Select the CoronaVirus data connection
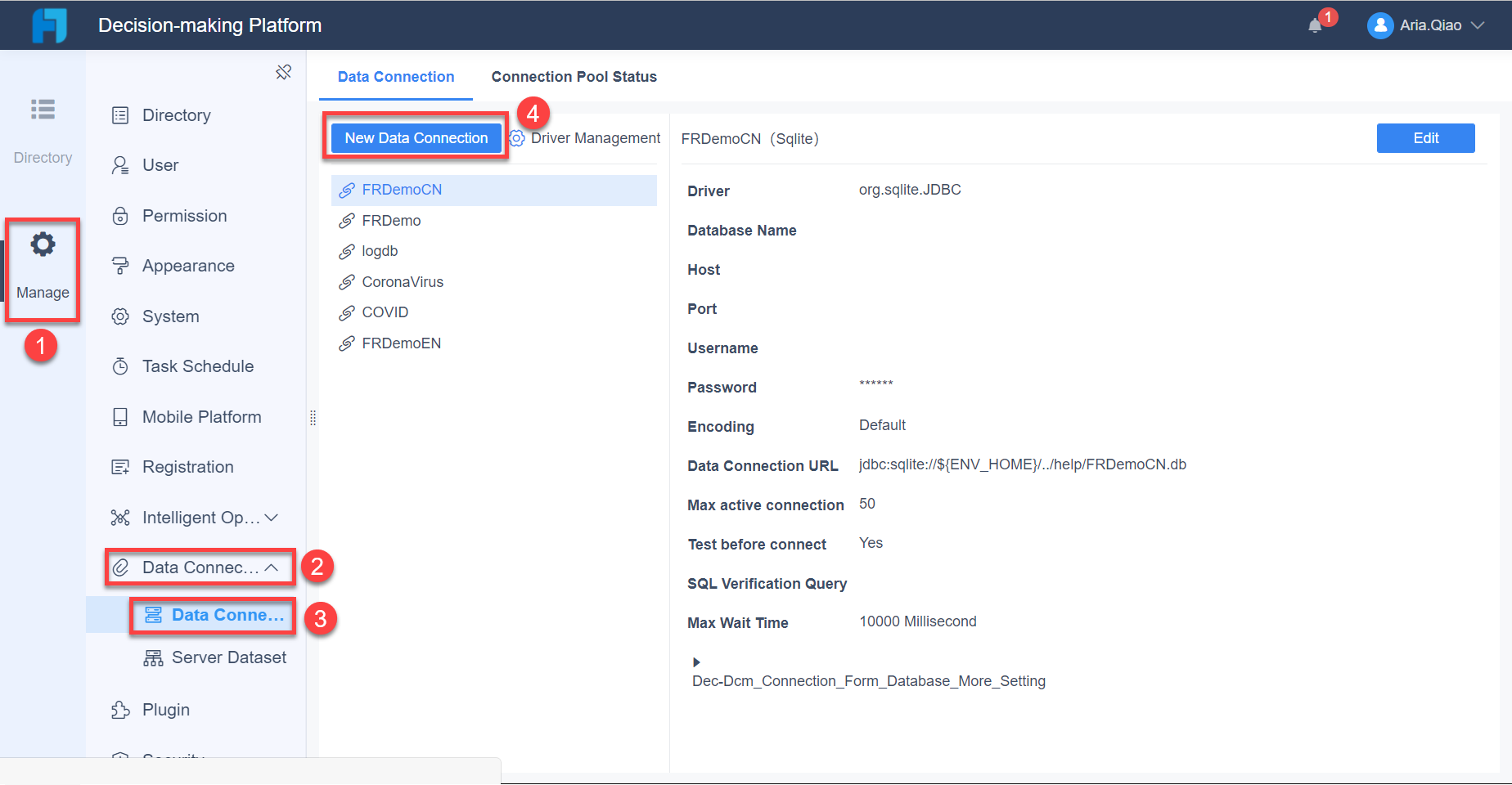The image size is (1512, 785). coord(403,281)
